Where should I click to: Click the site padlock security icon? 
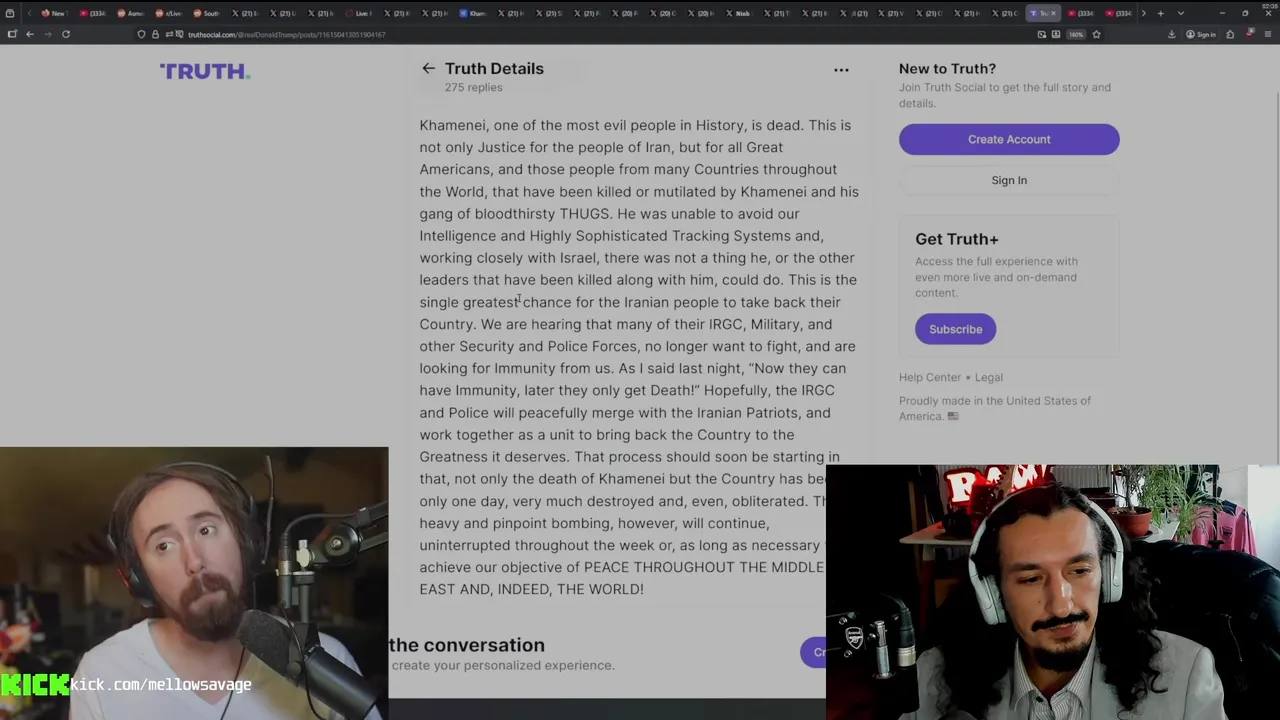coord(155,34)
